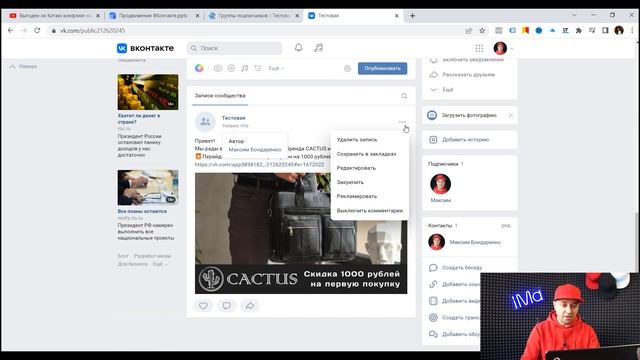Attach an article using the text lines icon
The width and height of the screenshot is (640, 360).
click(x=258, y=68)
